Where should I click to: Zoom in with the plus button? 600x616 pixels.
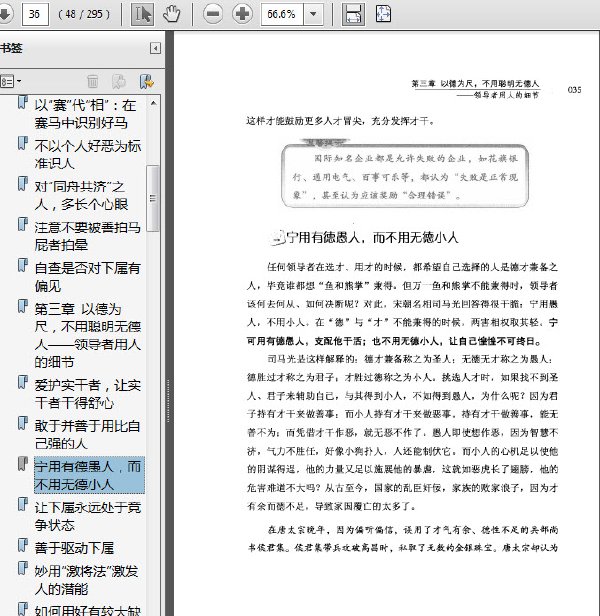(x=242, y=15)
